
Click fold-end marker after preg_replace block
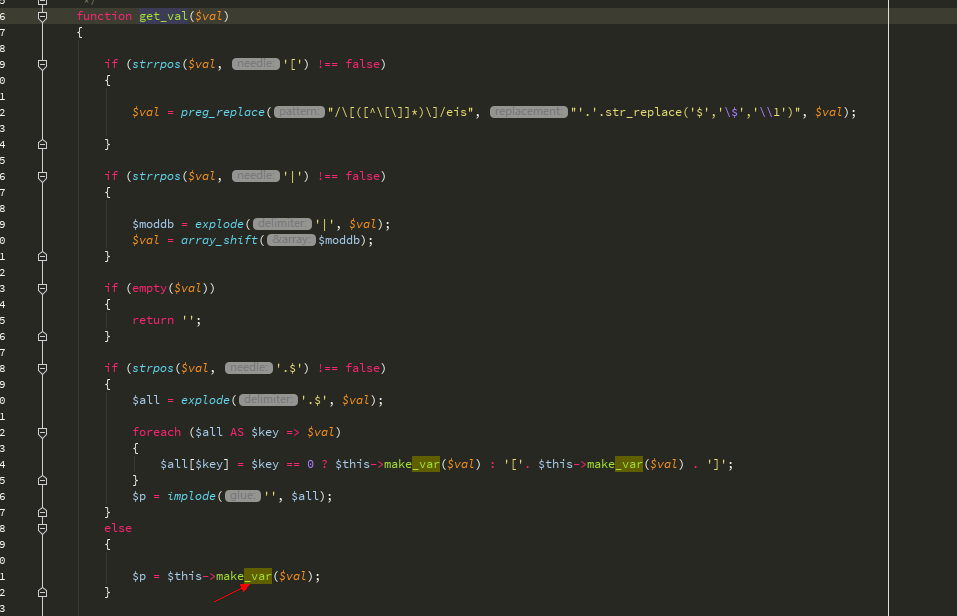[42, 145]
